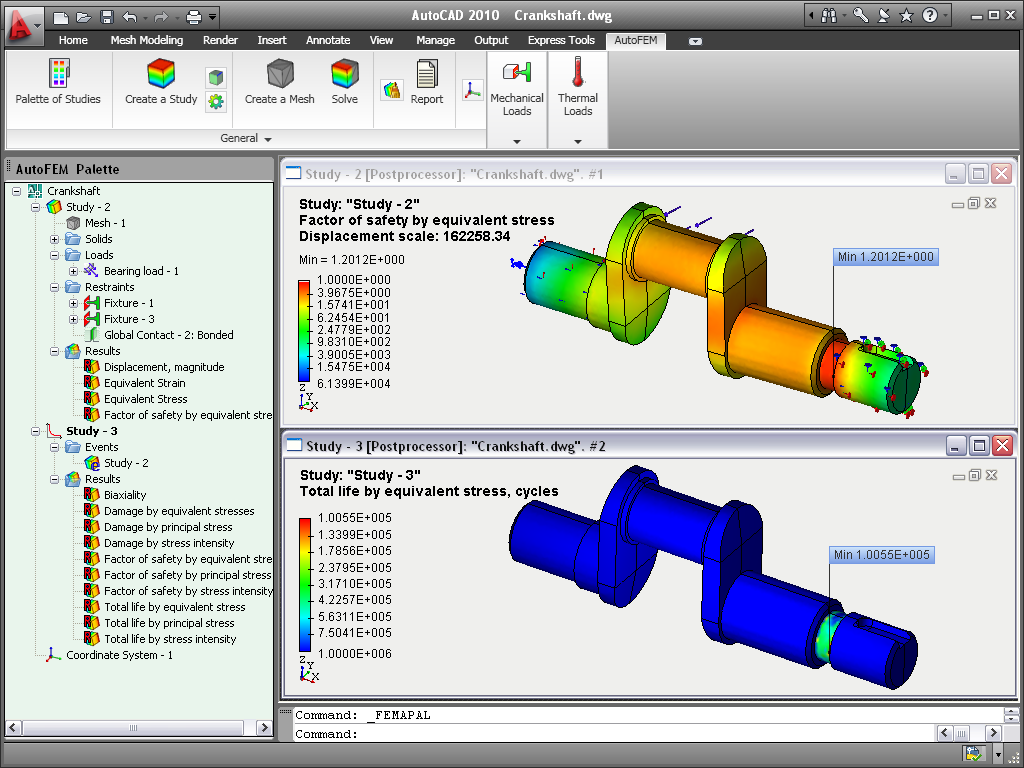
Task: Collapse the Loads folder node
Action: point(55,255)
